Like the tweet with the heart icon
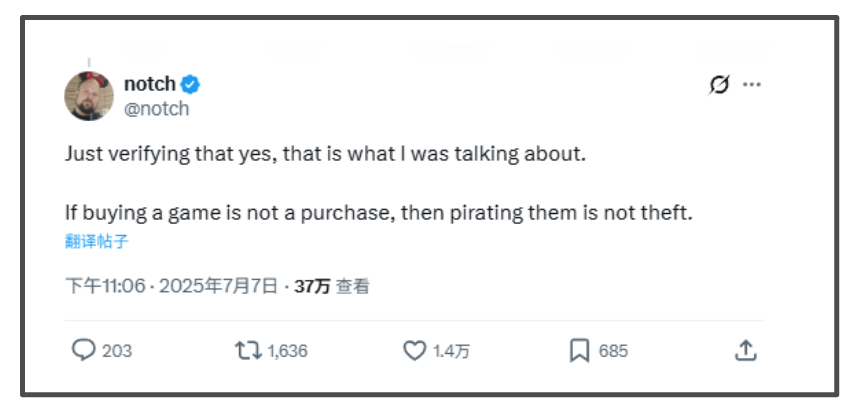This screenshot has width=860, height=415. [415, 351]
